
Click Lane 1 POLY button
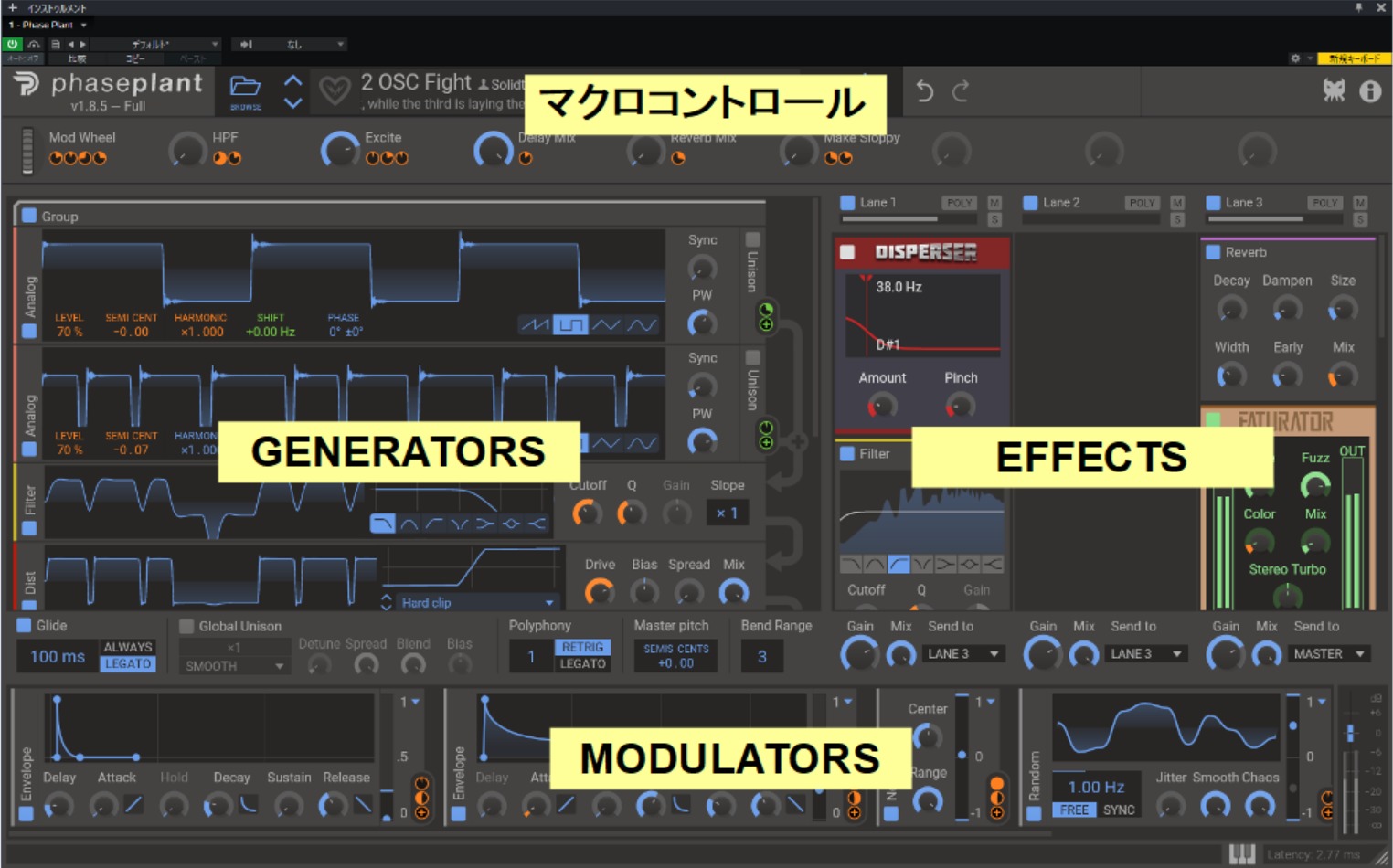(x=959, y=203)
